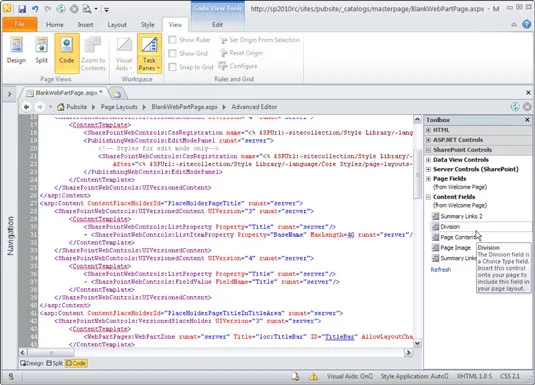This screenshot has width=535, height=385.
Task: Open the Insert ribbon tab
Action: (85, 25)
